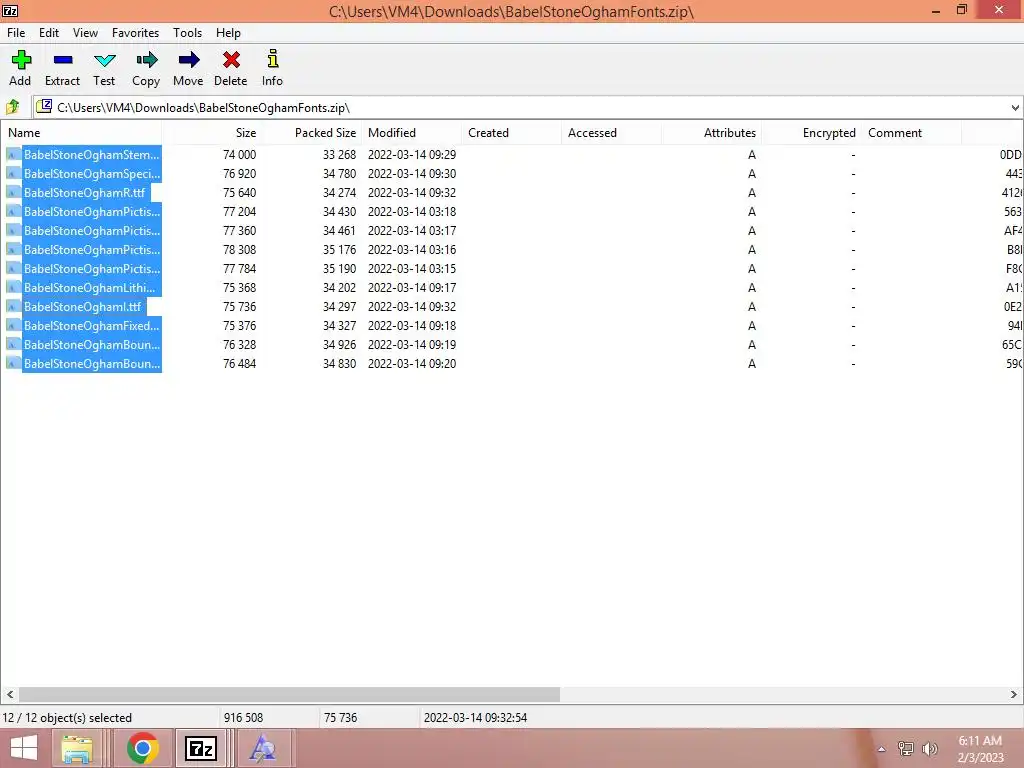Open the Favorites menu
This screenshot has height=768, width=1024.
135,33
